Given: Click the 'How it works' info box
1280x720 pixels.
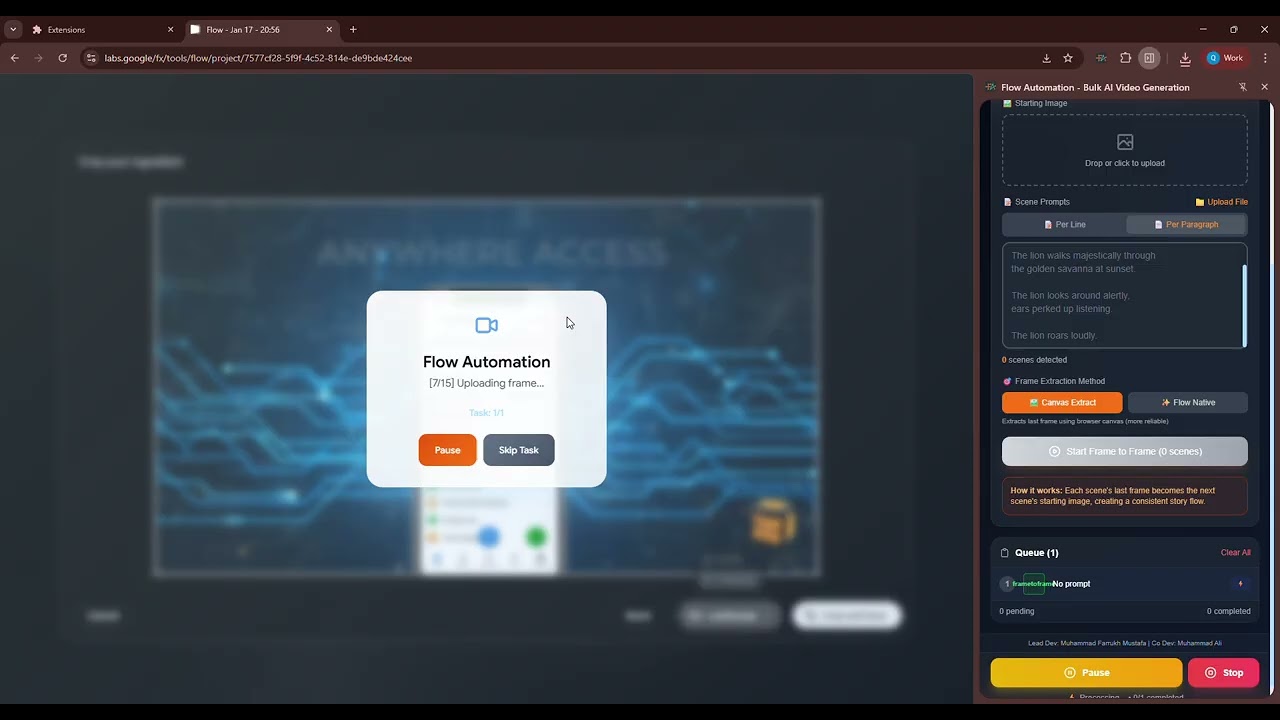Looking at the screenshot, I should click(x=1125, y=496).
